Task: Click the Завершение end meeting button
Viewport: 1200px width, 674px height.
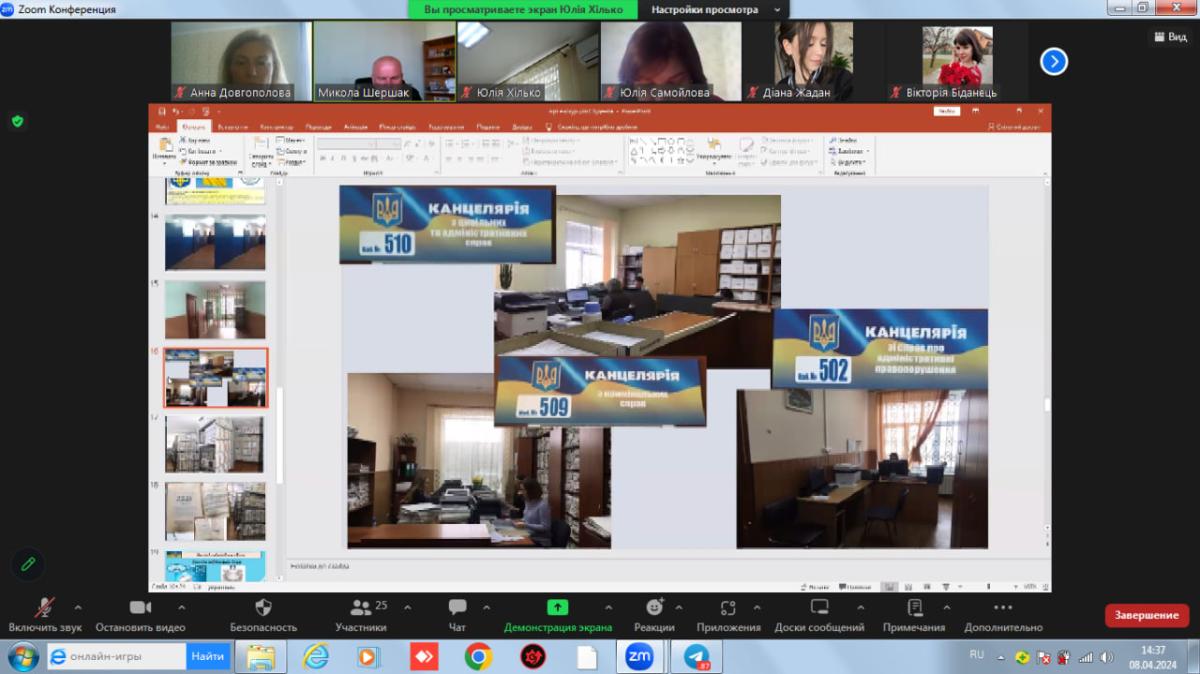Action: [x=1147, y=615]
